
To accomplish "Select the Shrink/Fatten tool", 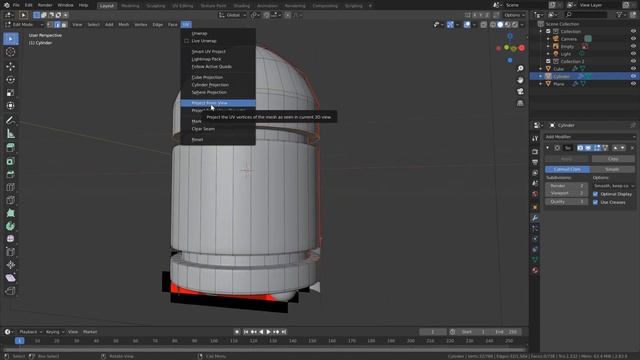I will 11,265.
